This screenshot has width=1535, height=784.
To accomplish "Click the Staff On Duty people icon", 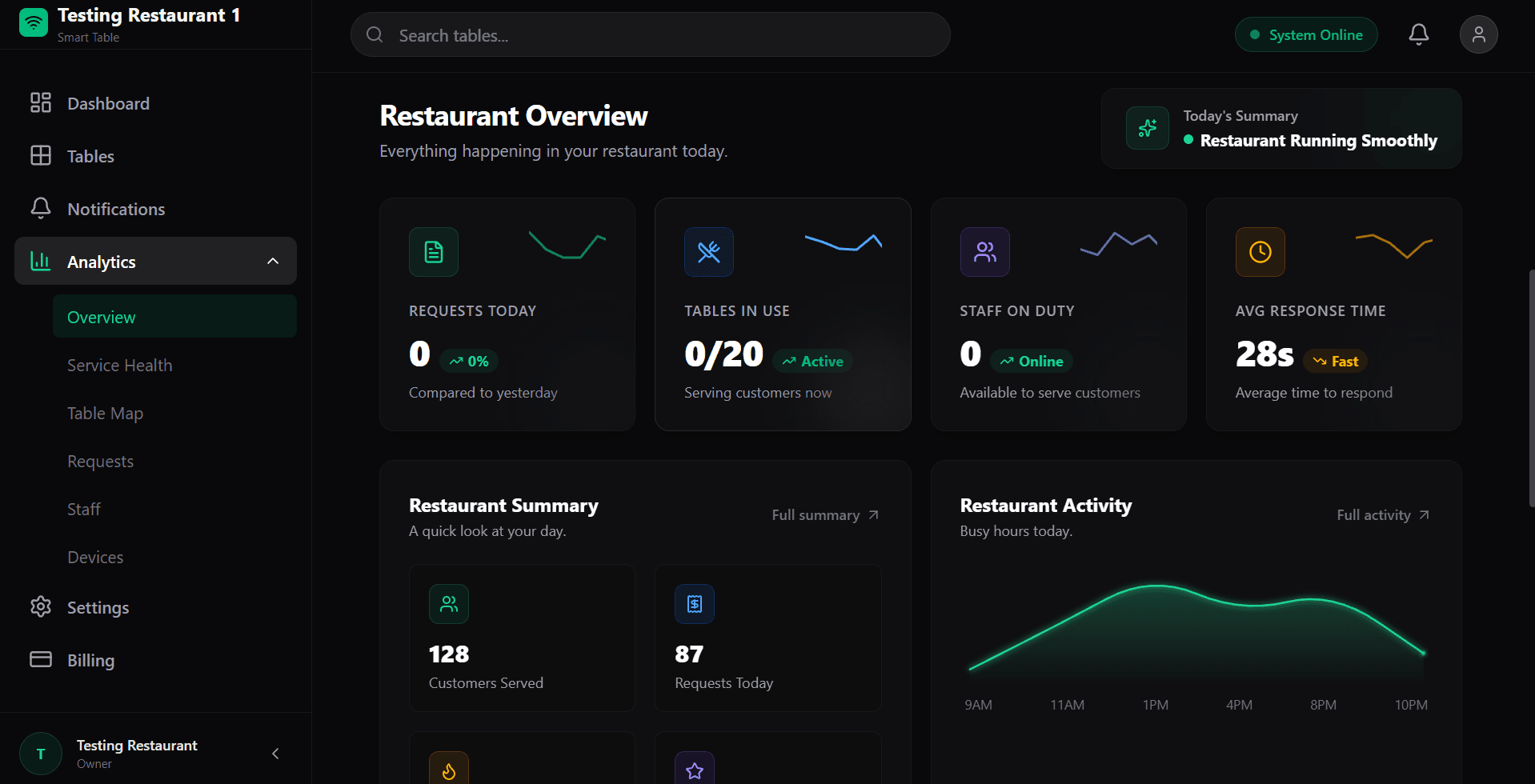I will click(x=985, y=252).
